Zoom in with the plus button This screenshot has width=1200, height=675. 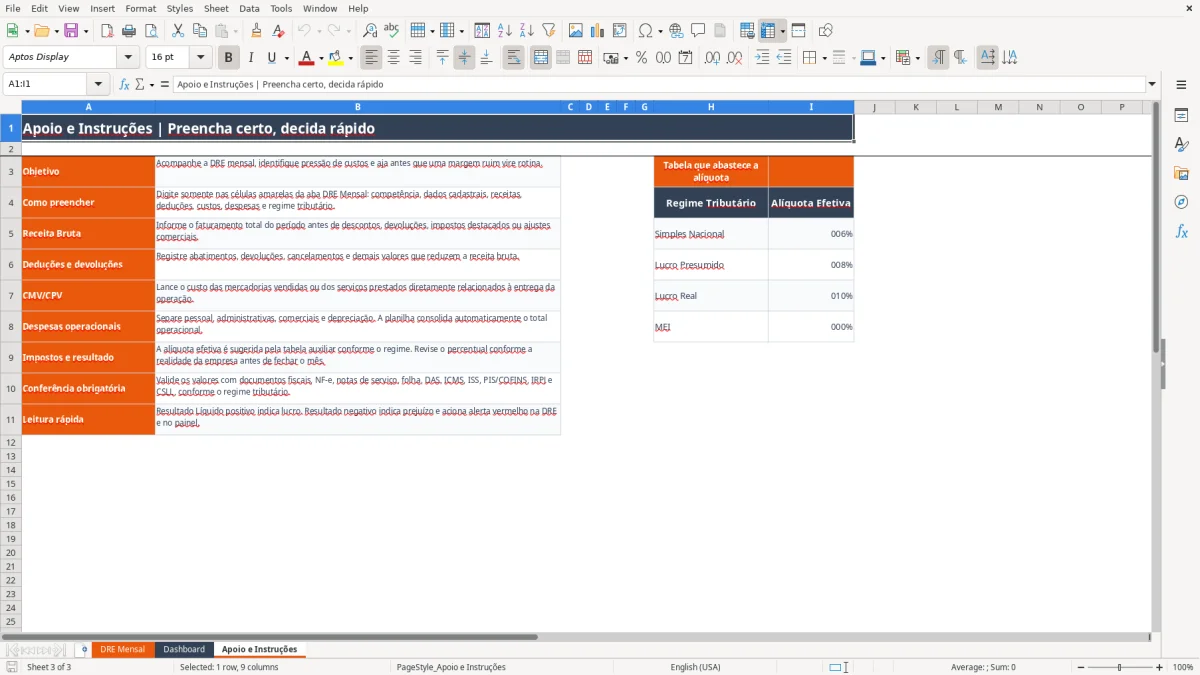coord(1160,667)
